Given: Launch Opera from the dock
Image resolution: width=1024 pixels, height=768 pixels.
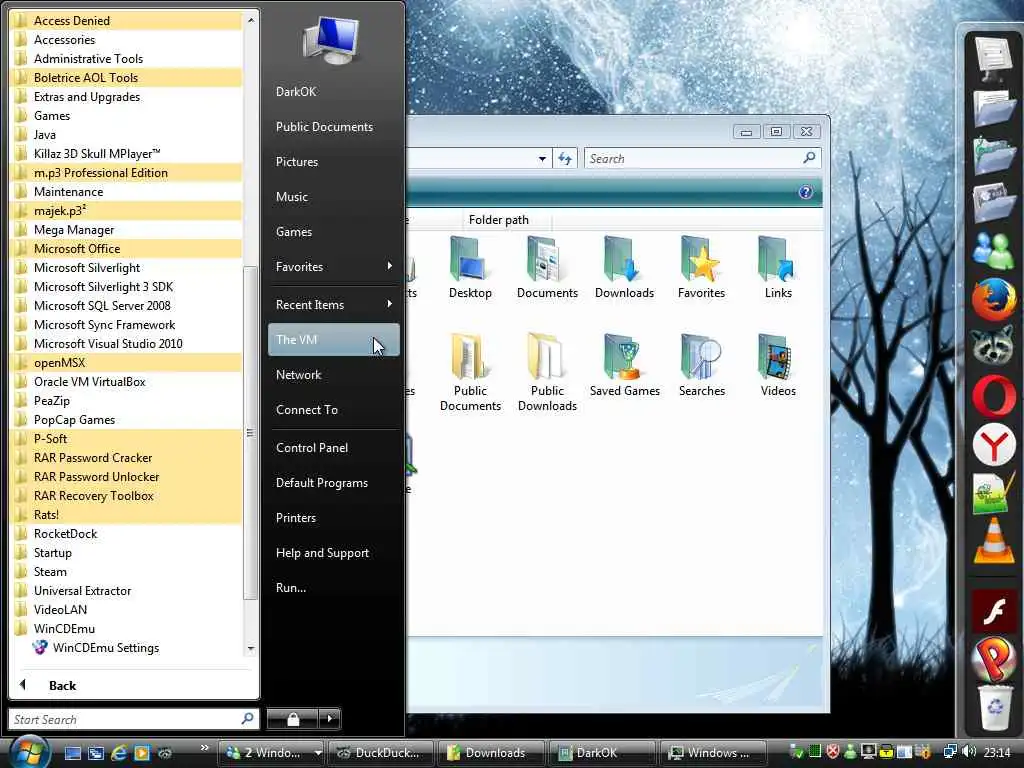Looking at the screenshot, I should [993, 396].
